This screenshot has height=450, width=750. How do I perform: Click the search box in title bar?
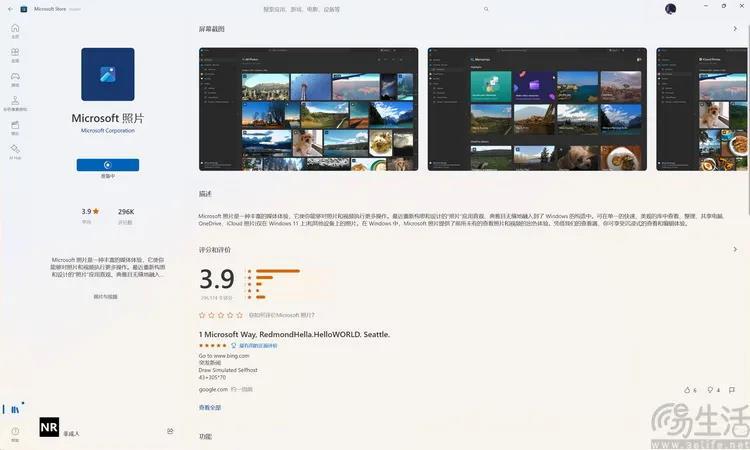tap(375, 9)
